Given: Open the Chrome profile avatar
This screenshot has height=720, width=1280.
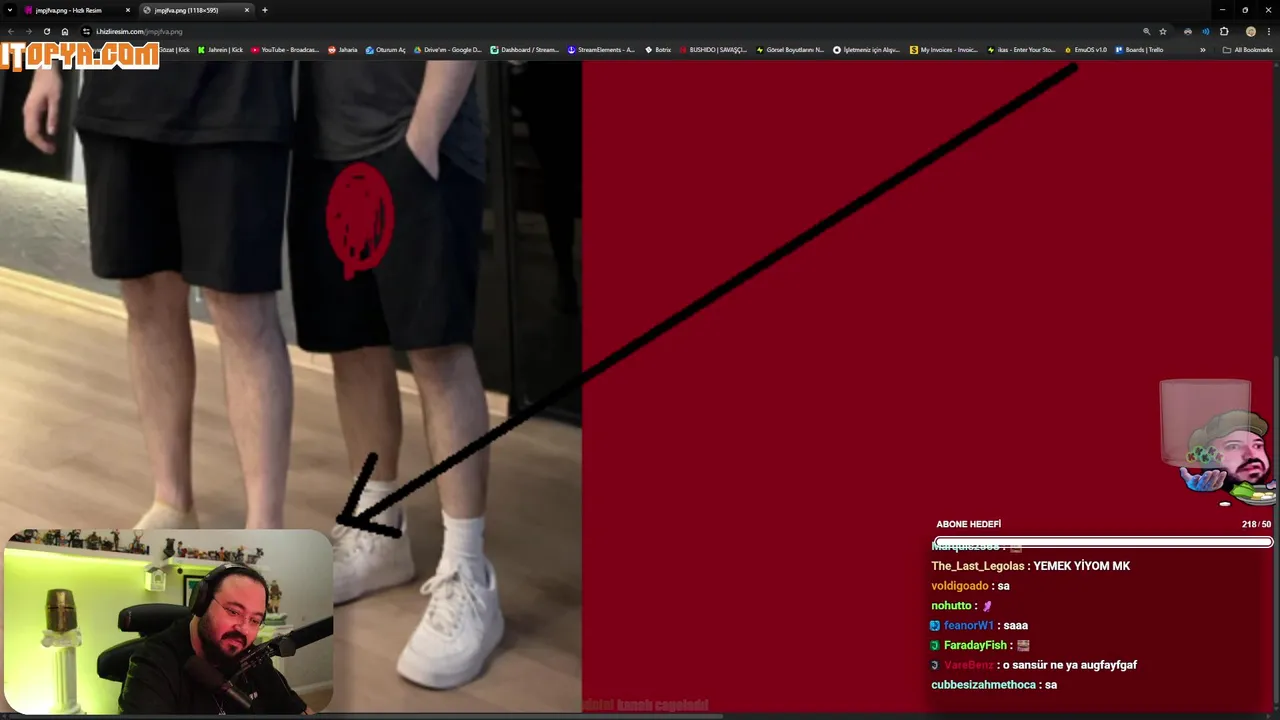Looking at the screenshot, I should [1250, 31].
